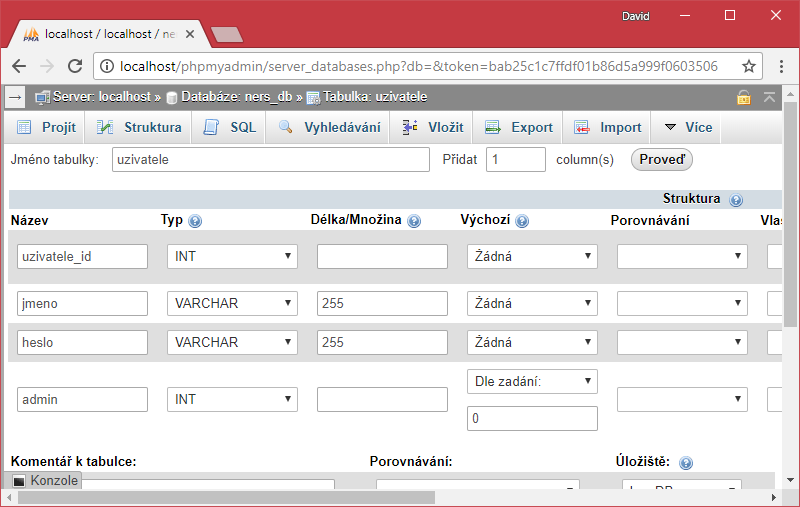Show the navigation panel arrow button
The width and height of the screenshot is (800, 507).
pyautogui.click(x=15, y=97)
